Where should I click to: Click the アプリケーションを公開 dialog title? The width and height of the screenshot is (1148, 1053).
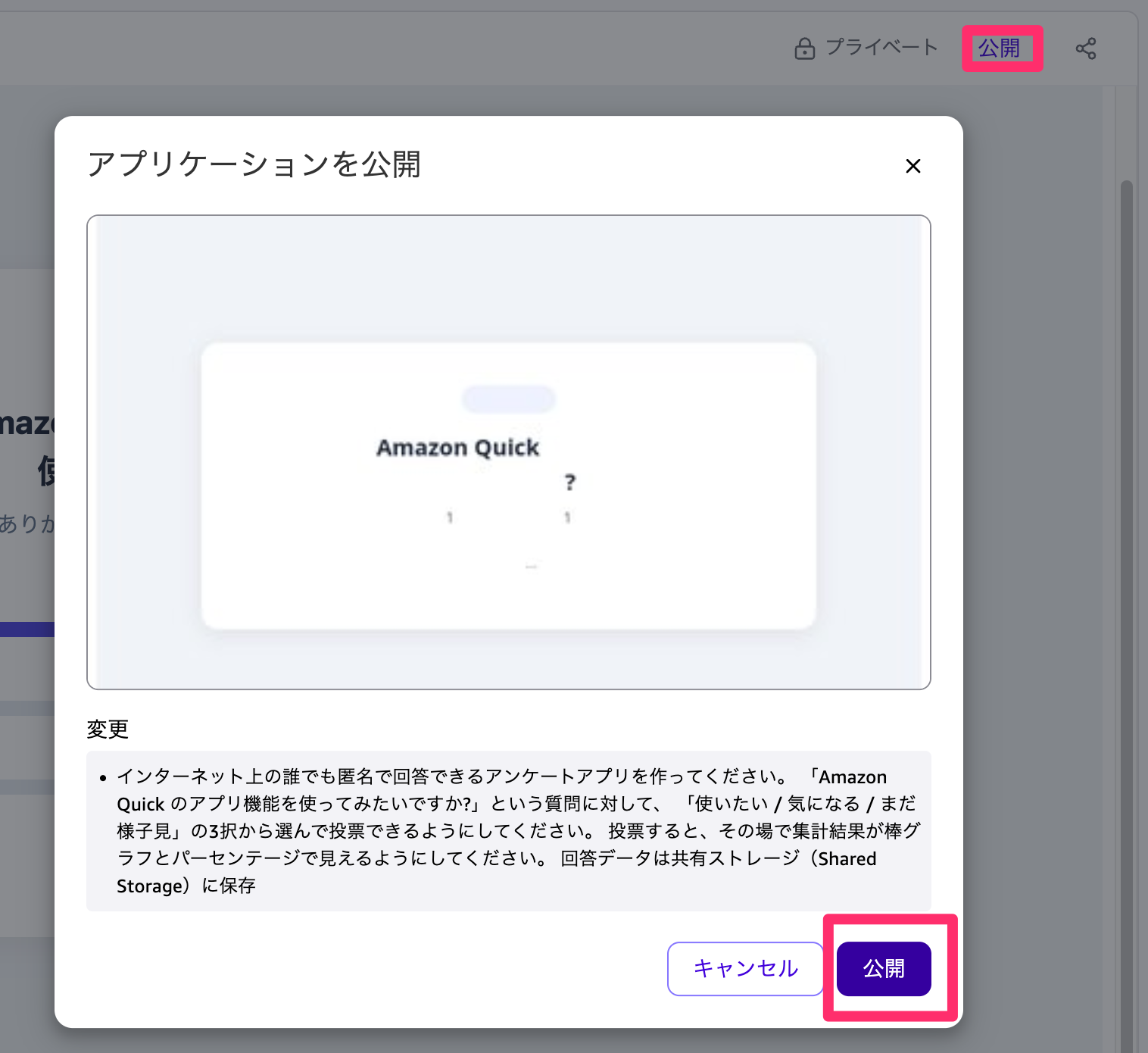click(254, 164)
